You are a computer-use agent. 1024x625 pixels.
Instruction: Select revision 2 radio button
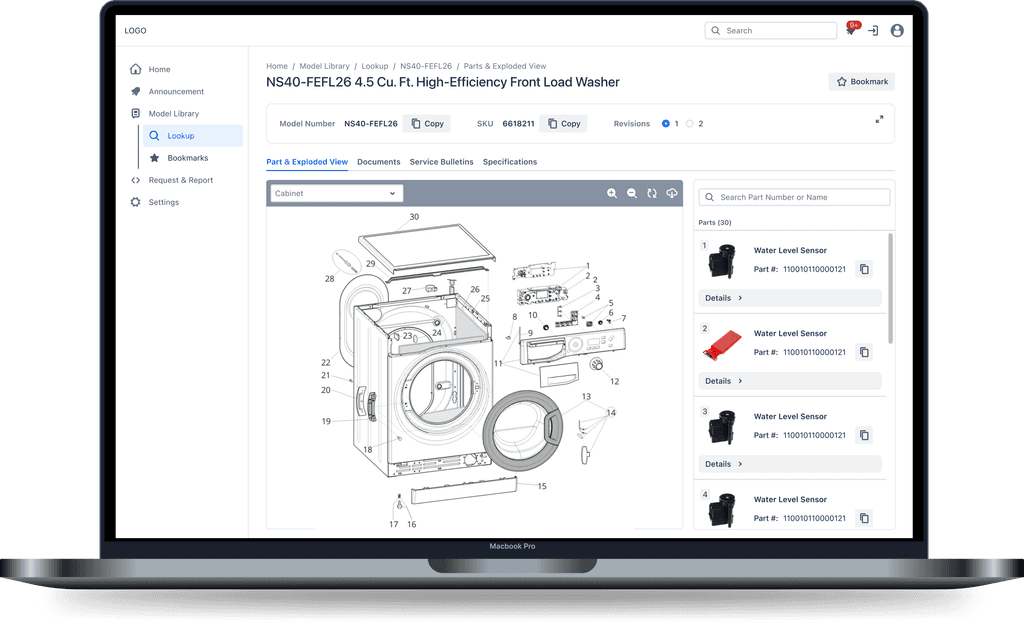click(x=690, y=123)
